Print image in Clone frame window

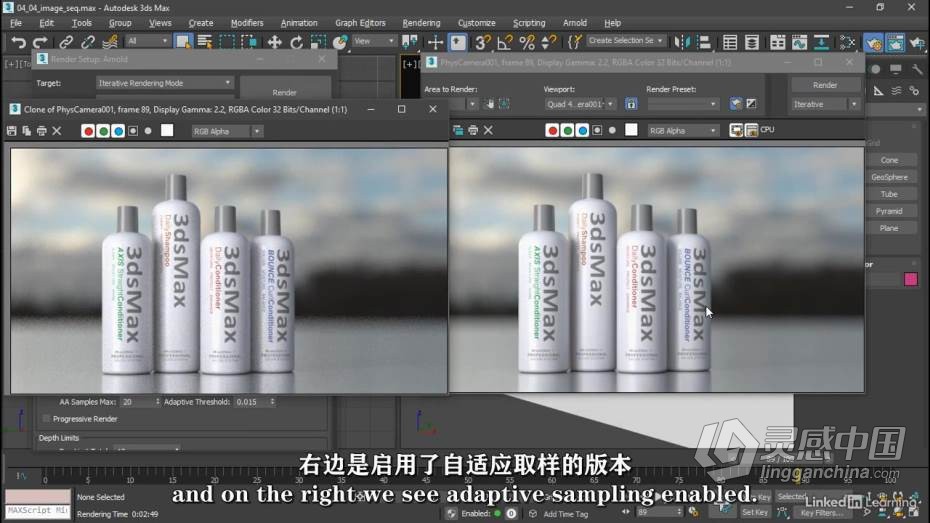[x=42, y=130]
